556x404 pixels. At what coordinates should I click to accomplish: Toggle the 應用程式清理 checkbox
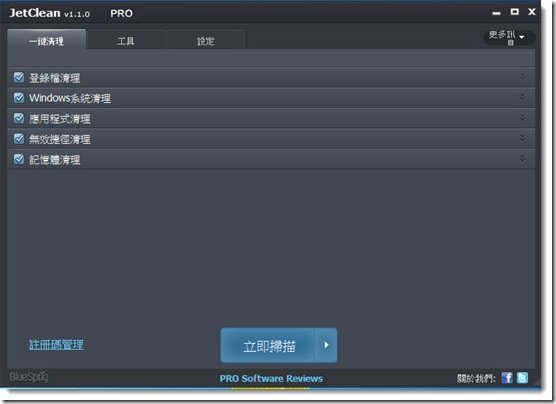[19, 118]
